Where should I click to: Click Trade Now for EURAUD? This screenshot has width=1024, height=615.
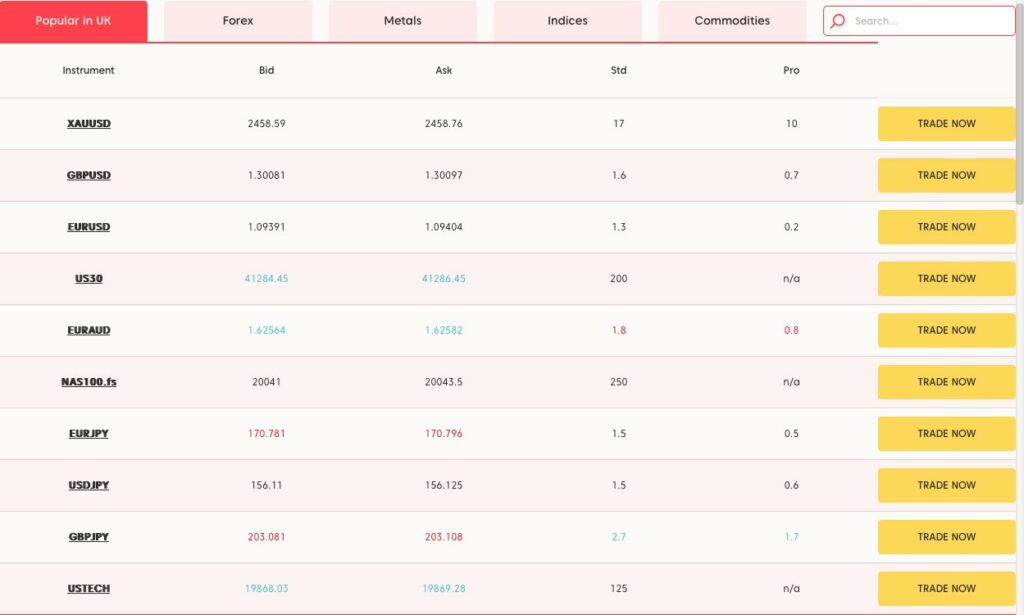945,330
